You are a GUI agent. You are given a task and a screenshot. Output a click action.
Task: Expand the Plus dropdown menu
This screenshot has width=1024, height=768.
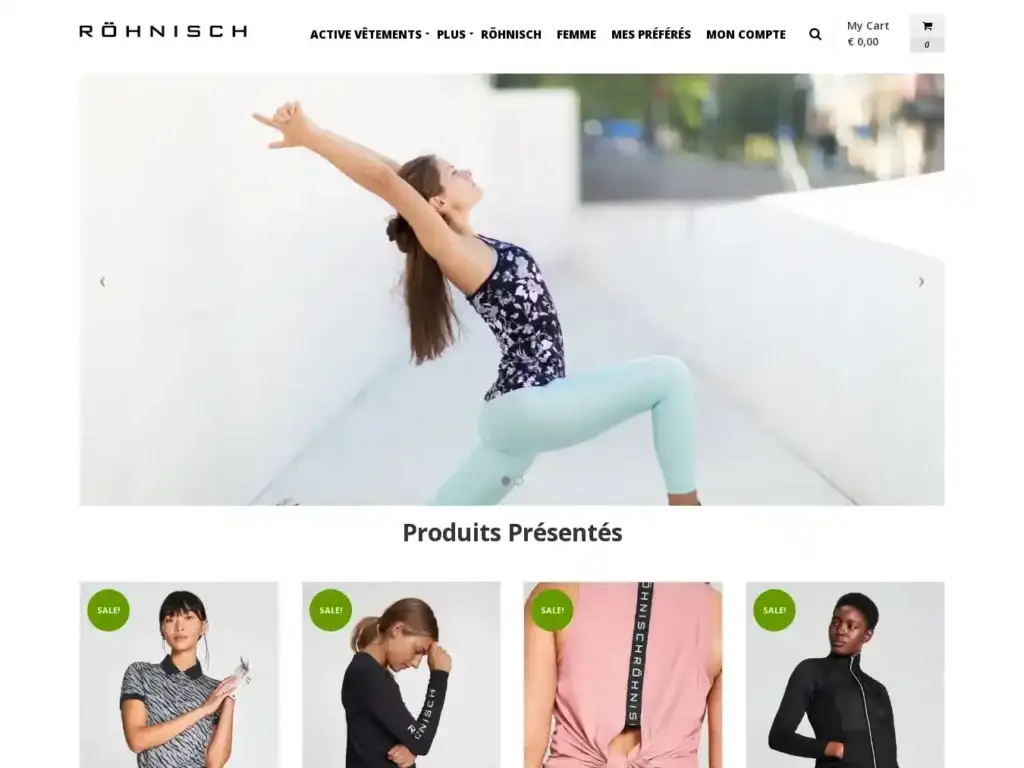[455, 35]
